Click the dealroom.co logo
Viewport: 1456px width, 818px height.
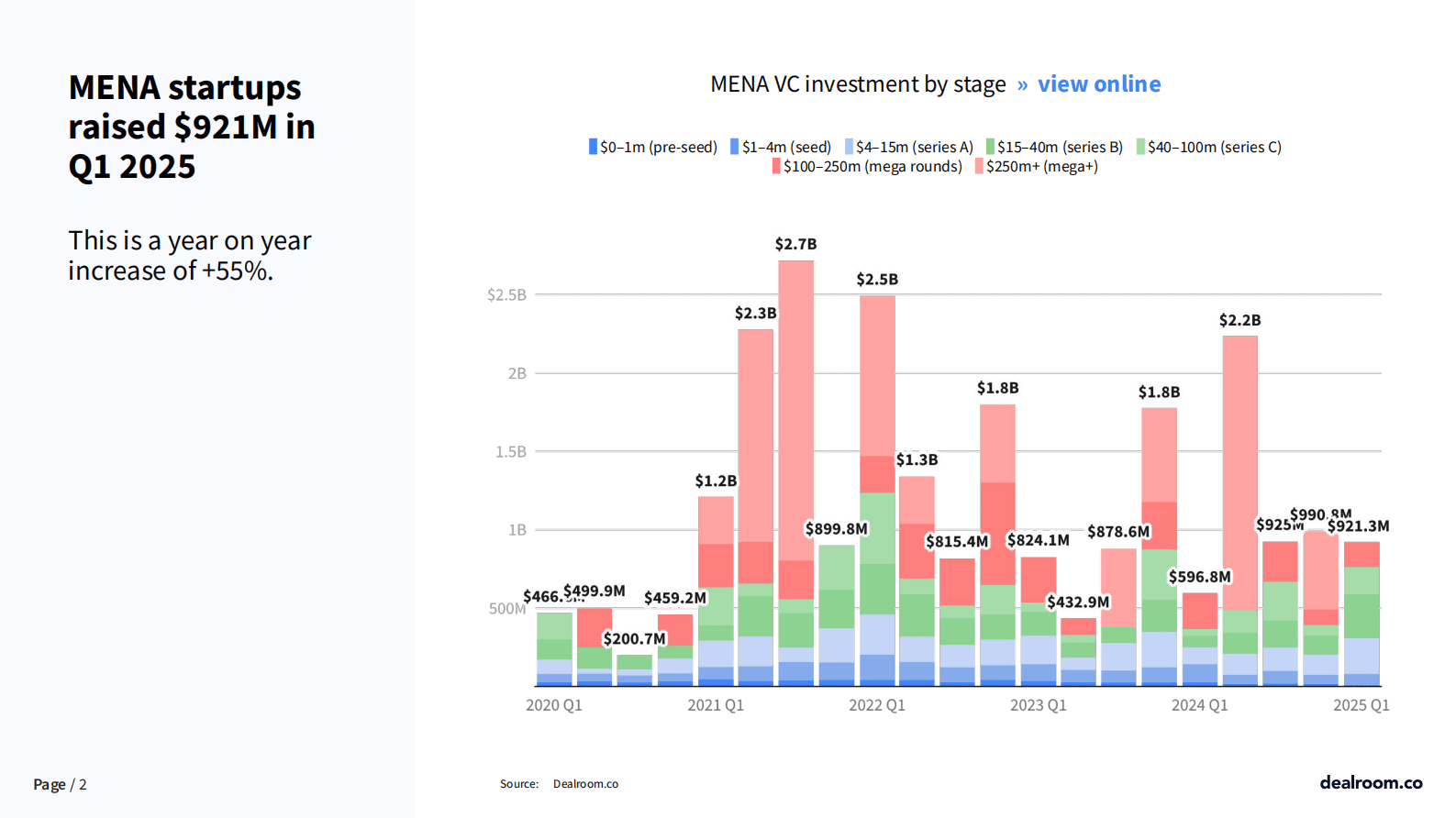click(x=1371, y=782)
